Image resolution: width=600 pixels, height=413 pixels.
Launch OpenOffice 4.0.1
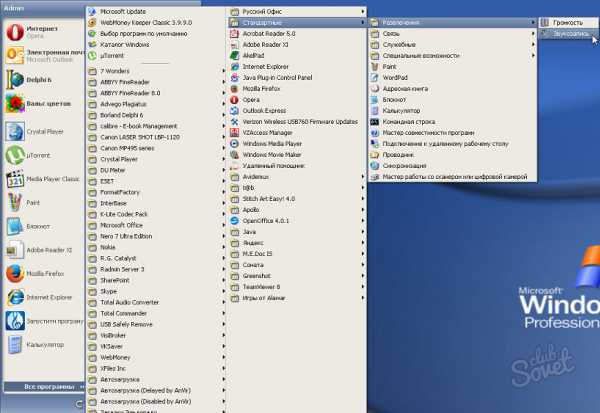click(x=297, y=221)
